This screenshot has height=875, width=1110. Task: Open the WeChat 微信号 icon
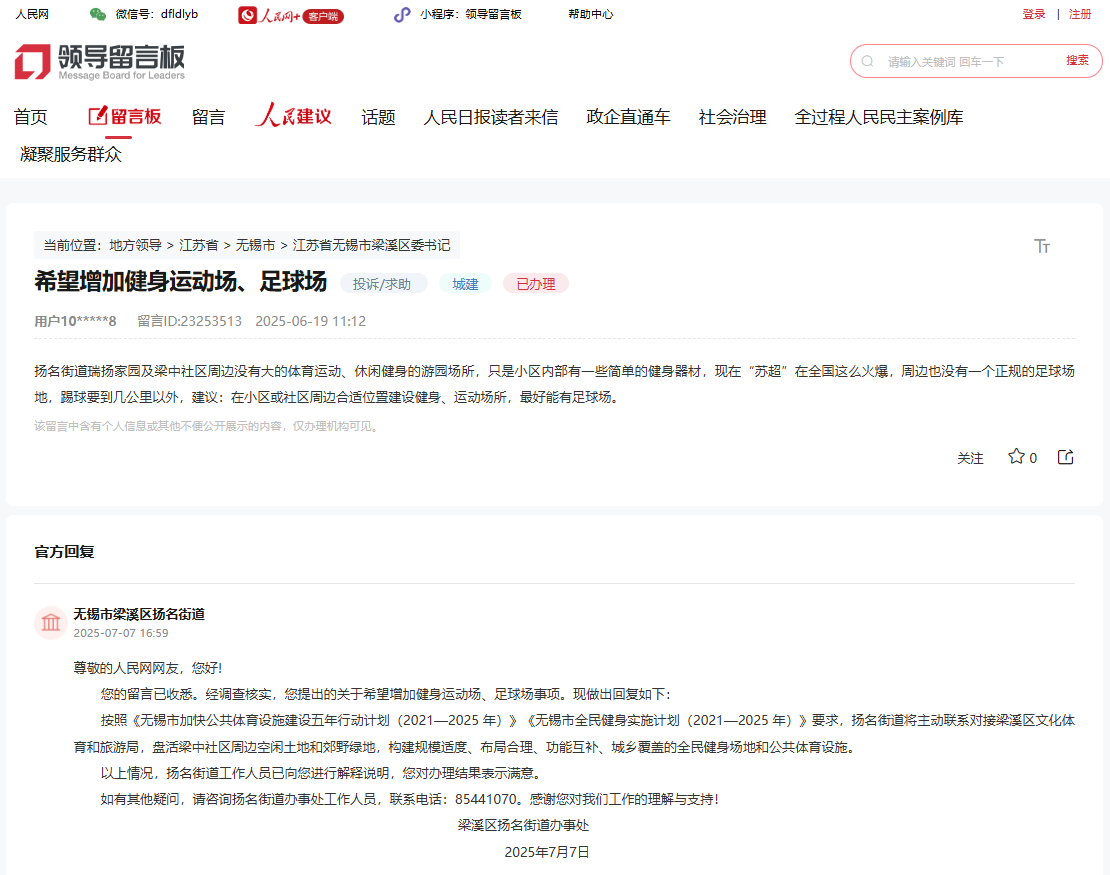tap(96, 15)
